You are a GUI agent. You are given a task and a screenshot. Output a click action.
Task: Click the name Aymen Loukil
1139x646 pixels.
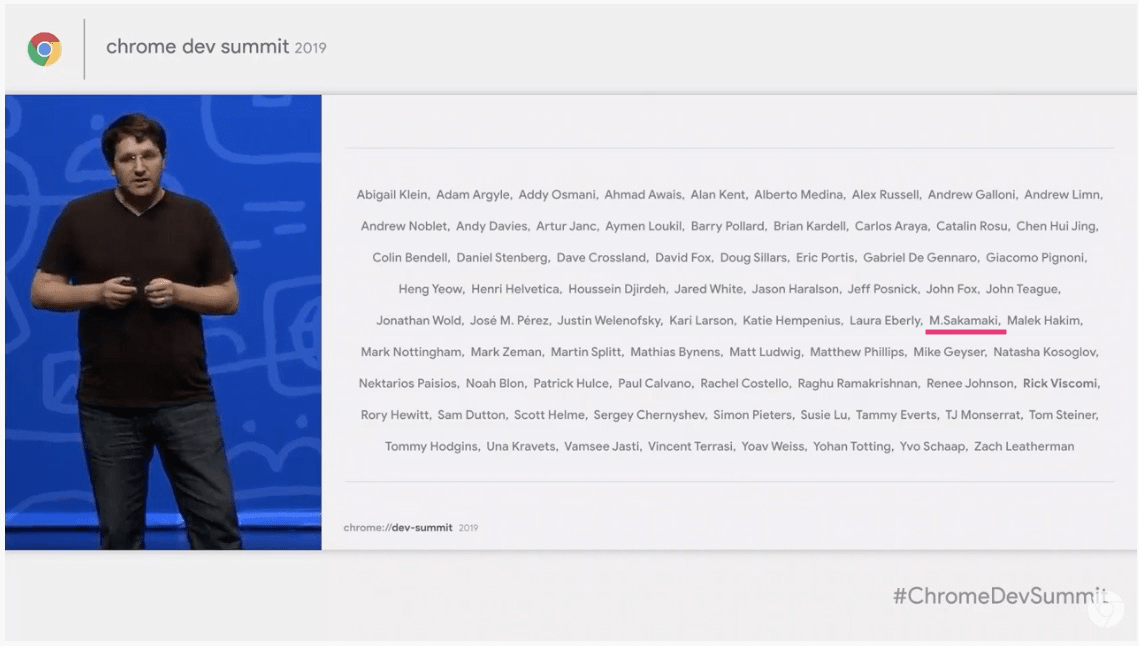643,226
